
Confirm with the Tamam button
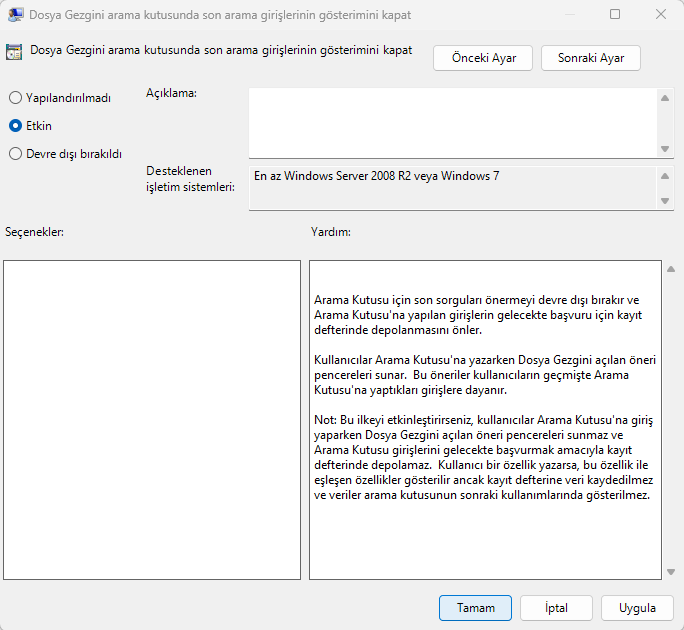click(x=475, y=607)
